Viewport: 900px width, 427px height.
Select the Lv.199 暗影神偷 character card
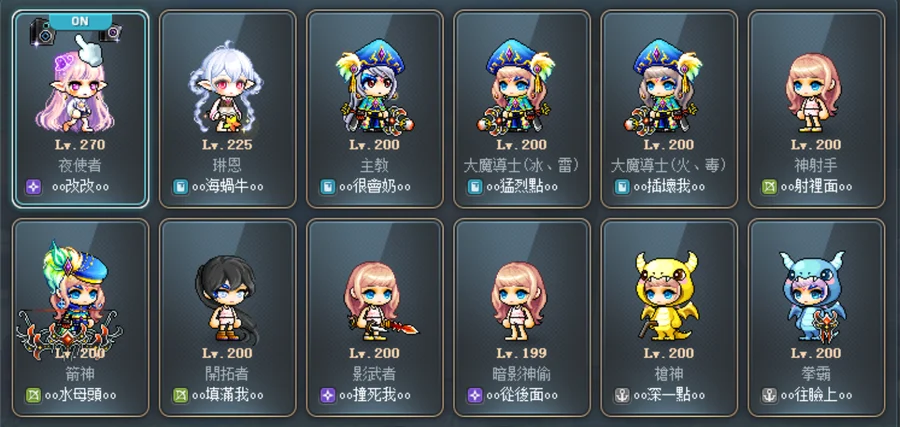pos(522,317)
